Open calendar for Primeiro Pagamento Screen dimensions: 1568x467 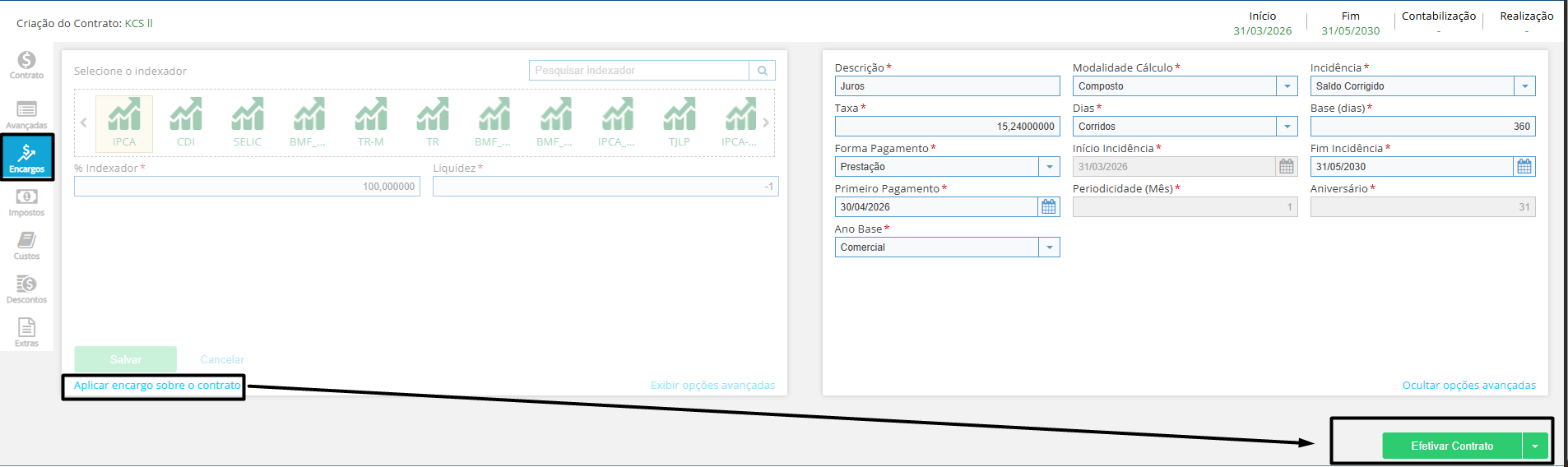(1049, 207)
